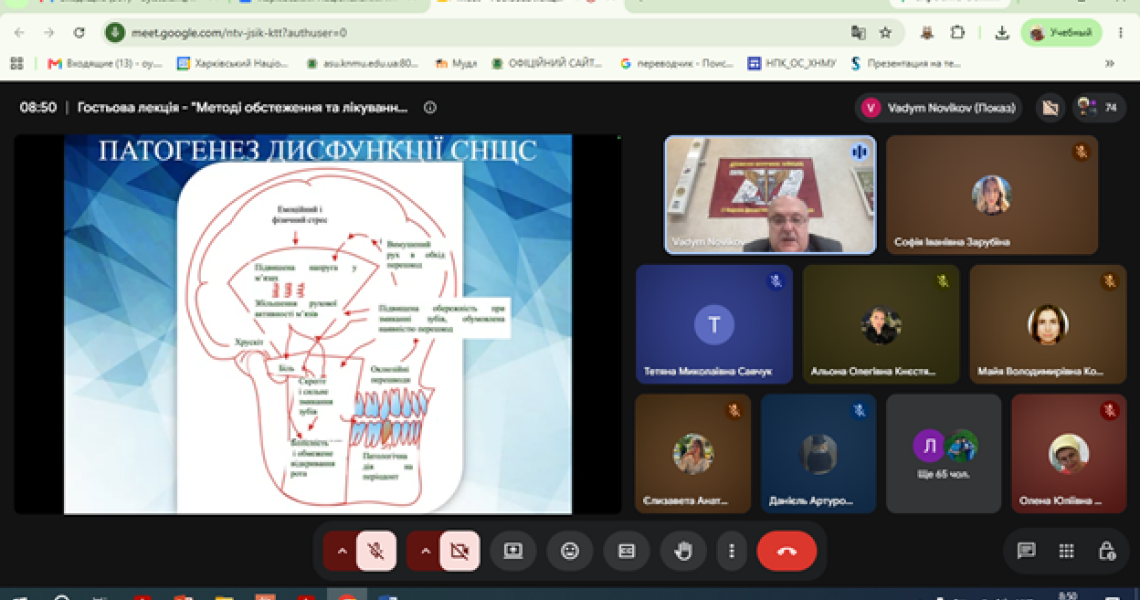The width and height of the screenshot is (1140, 600).
Task: Leave the call with the red hang-up button
Action: (787, 551)
